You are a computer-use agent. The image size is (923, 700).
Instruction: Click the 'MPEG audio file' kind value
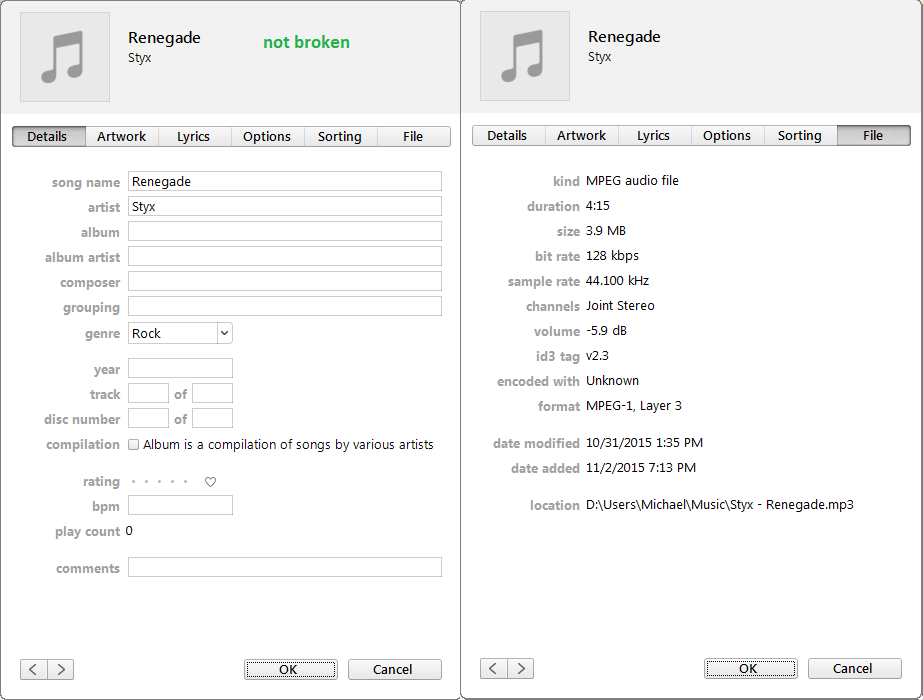pyautogui.click(x=632, y=181)
